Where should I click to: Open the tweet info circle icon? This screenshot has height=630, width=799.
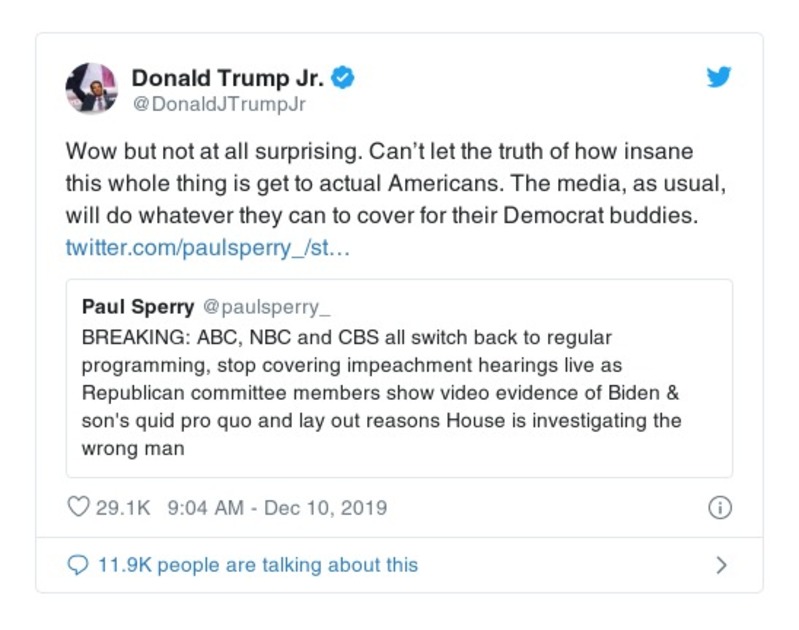click(x=719, y=507)
